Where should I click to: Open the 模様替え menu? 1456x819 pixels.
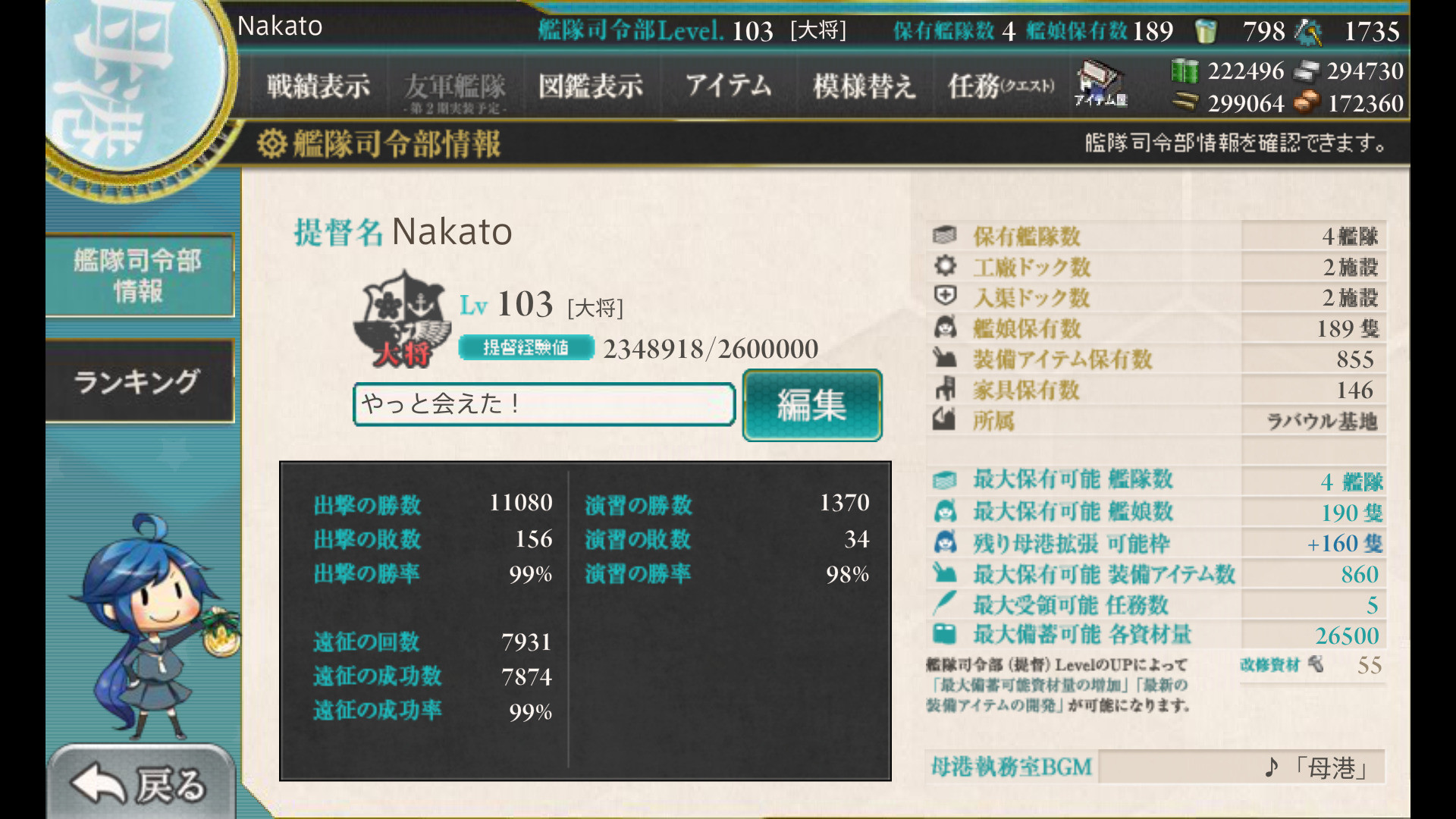[864, 86]
